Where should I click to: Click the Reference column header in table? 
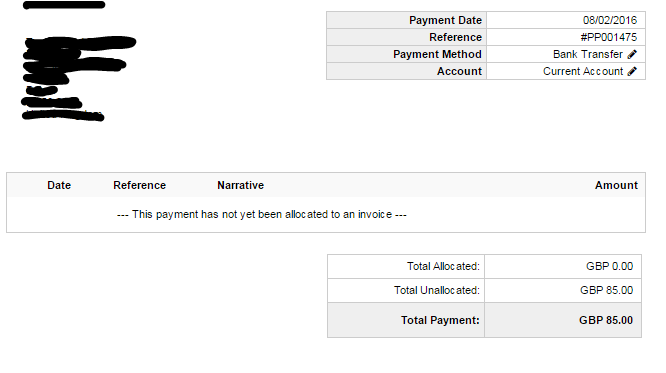[x=139, y=185]
